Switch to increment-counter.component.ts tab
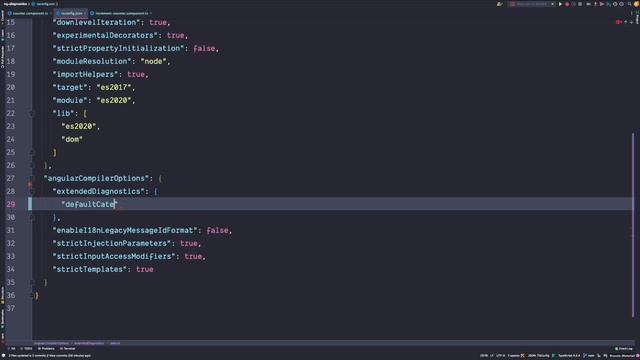This screenshot has height=360, width=640. pos(121,13)
